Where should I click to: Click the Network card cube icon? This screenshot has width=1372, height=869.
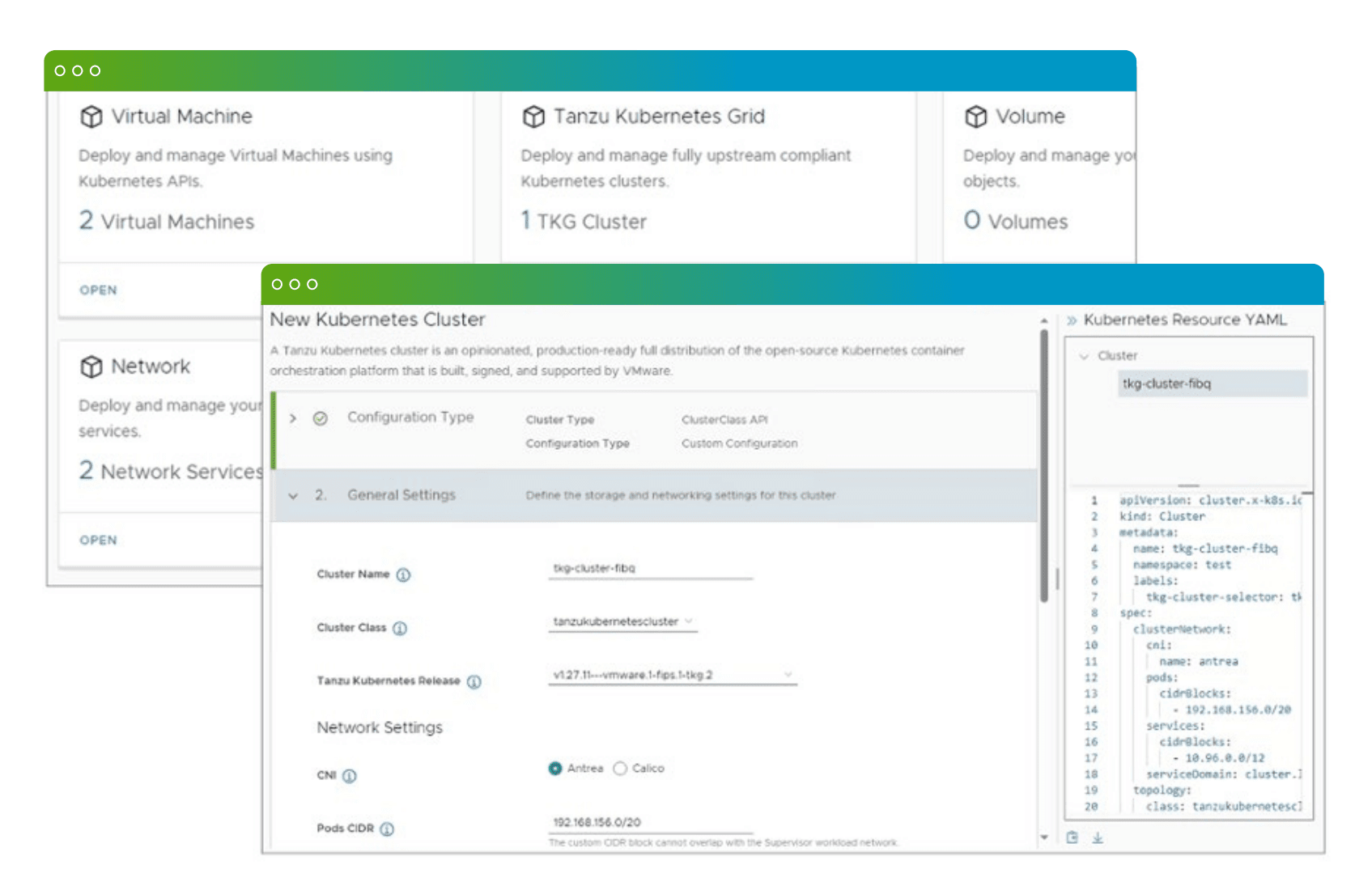point(91,367)
